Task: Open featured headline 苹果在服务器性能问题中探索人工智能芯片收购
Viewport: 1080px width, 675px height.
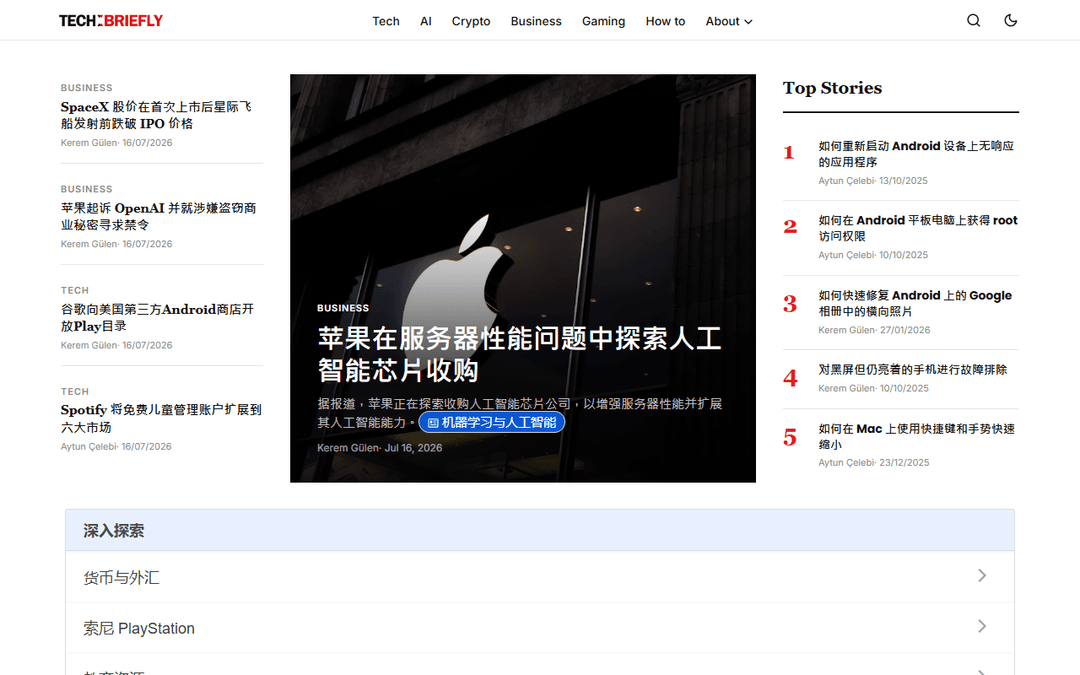Action: pyautogui.click(x=519, y=354)
